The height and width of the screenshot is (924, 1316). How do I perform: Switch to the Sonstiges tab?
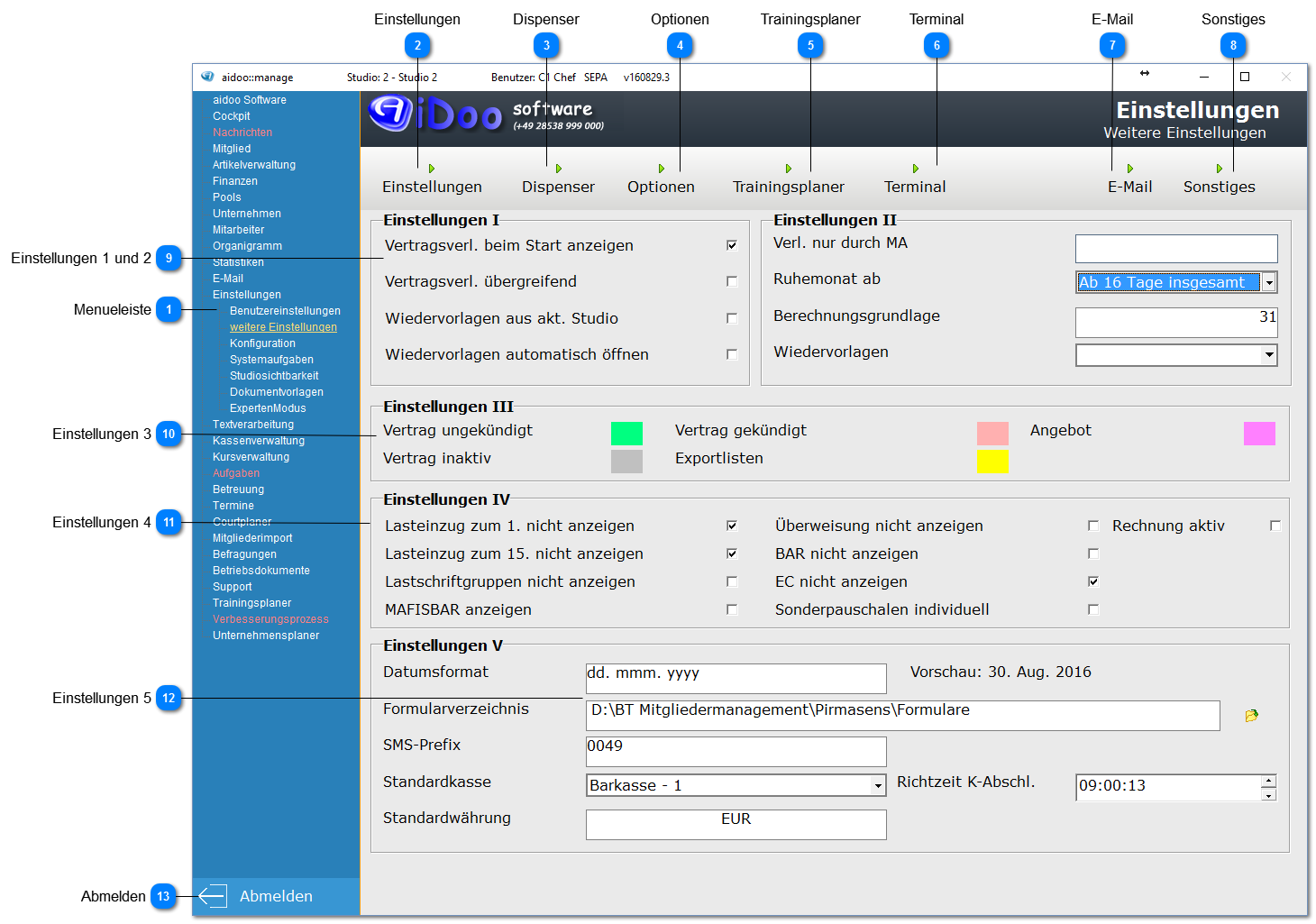(1219, 187)
